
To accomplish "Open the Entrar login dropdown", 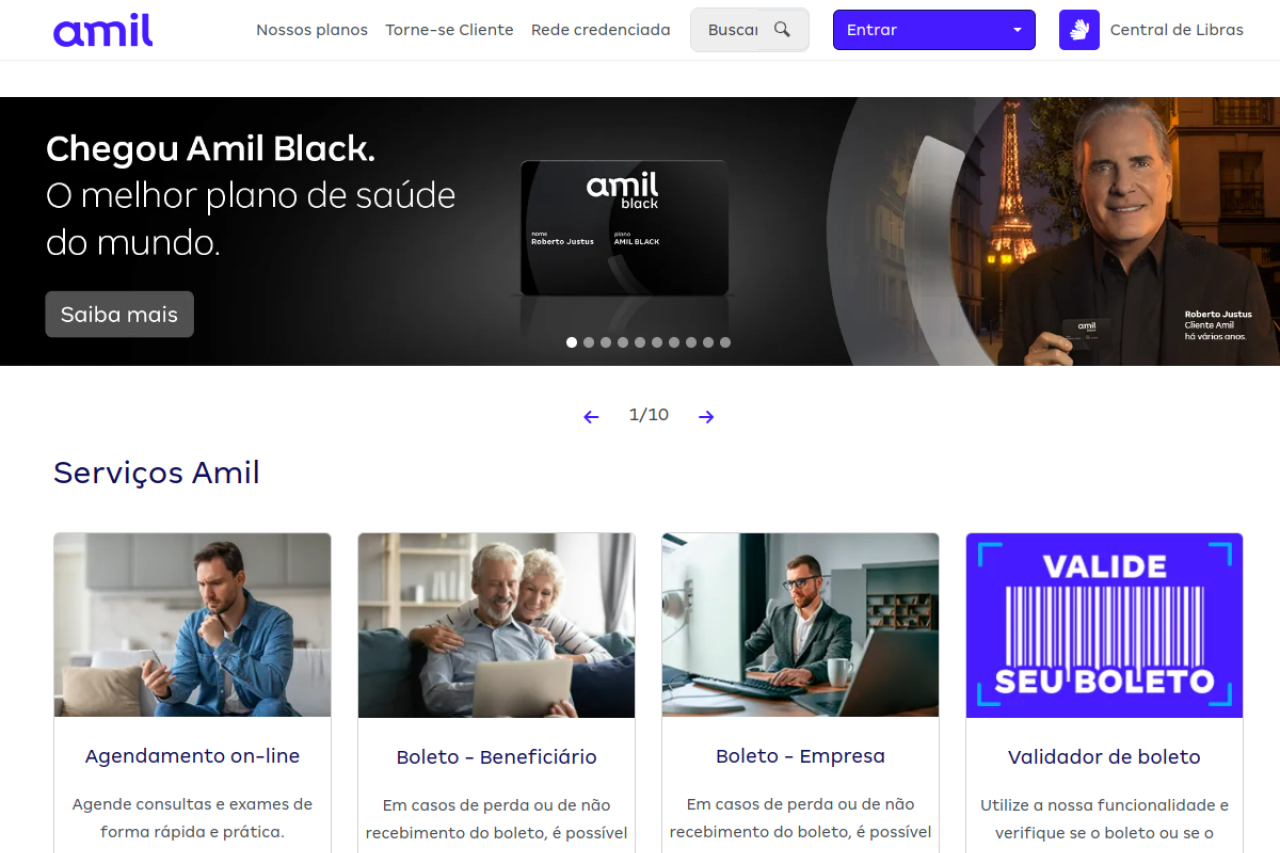I will (x=933, y=30).
